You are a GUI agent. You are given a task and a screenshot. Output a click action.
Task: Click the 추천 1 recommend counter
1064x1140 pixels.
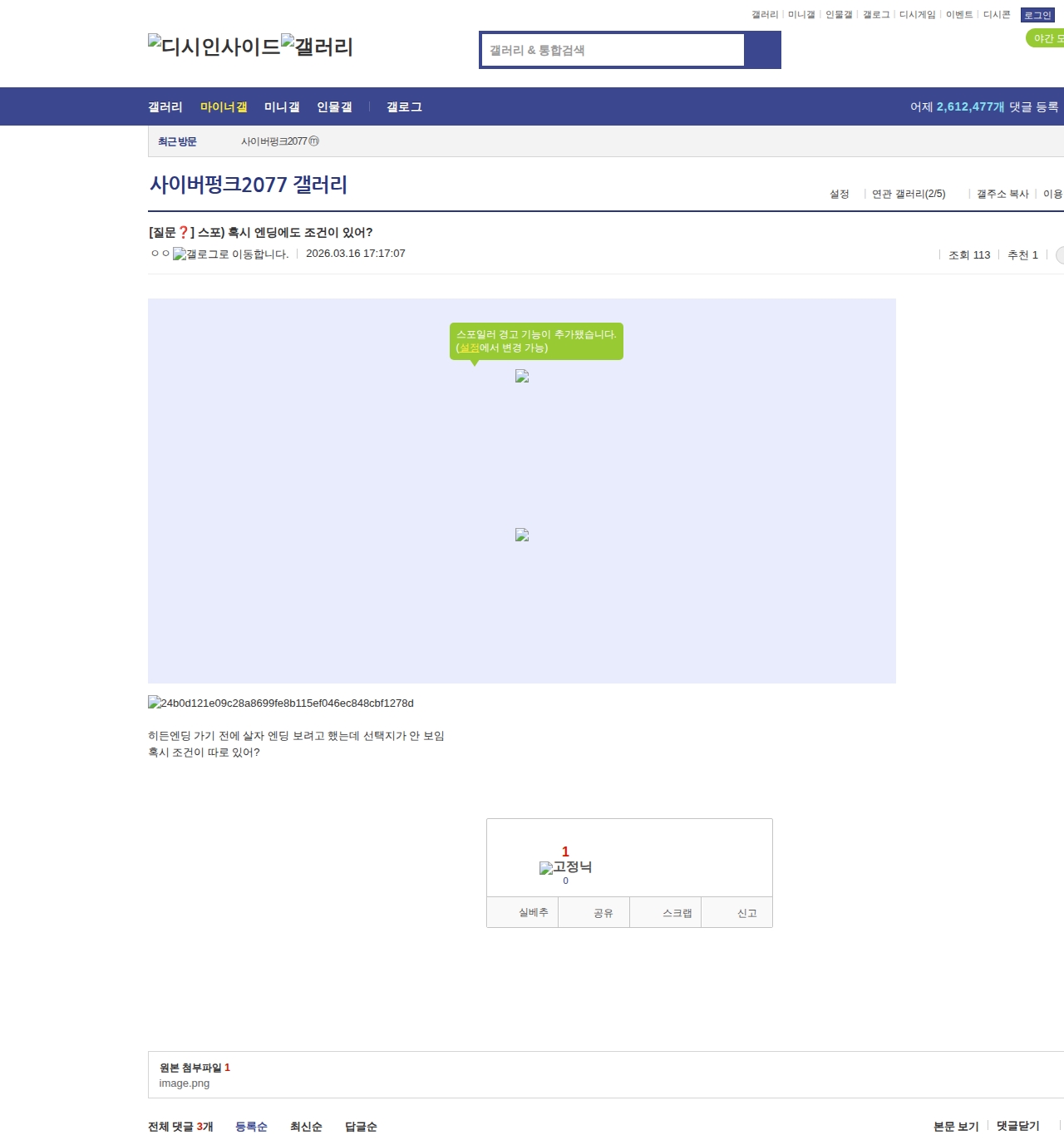coord(1022,254)
